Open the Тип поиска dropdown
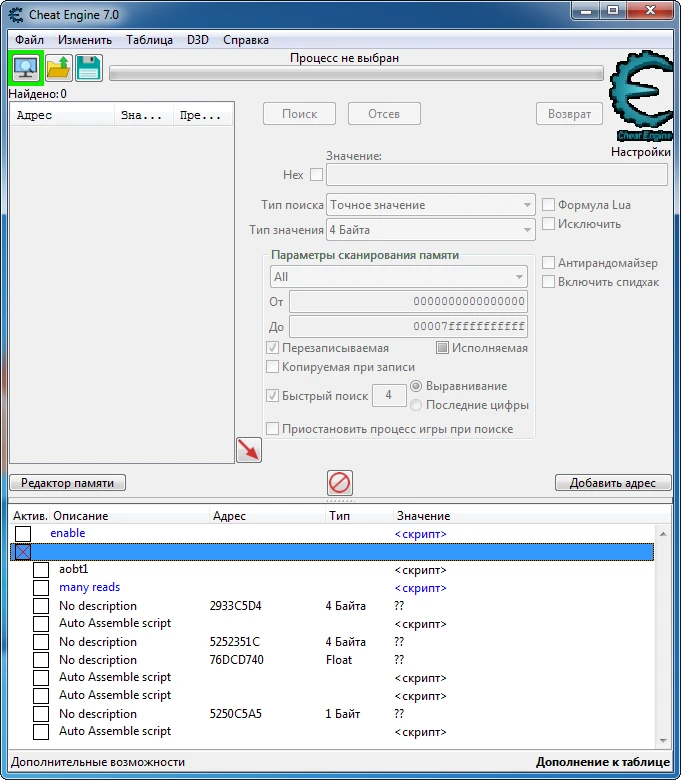Image resolution: width=681 pixels, height=780 pixels. click(431, 204)
